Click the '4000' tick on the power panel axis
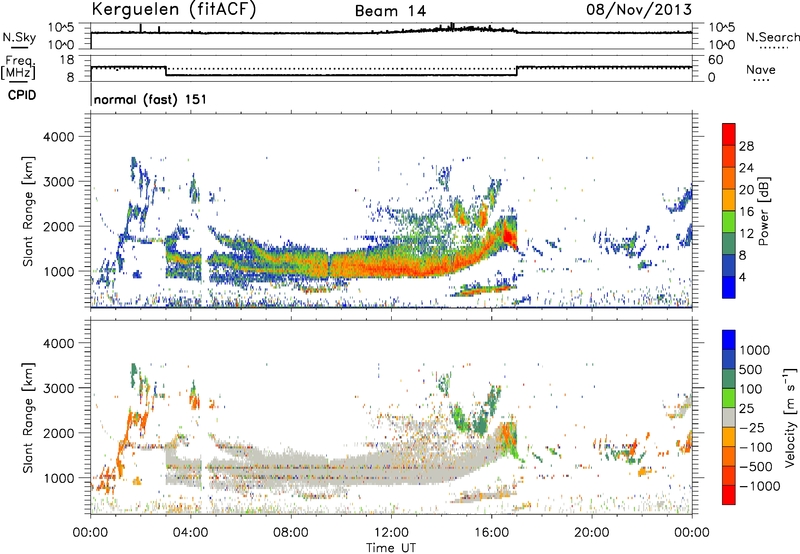The image size is (800, 554). [x=58, y=137]
